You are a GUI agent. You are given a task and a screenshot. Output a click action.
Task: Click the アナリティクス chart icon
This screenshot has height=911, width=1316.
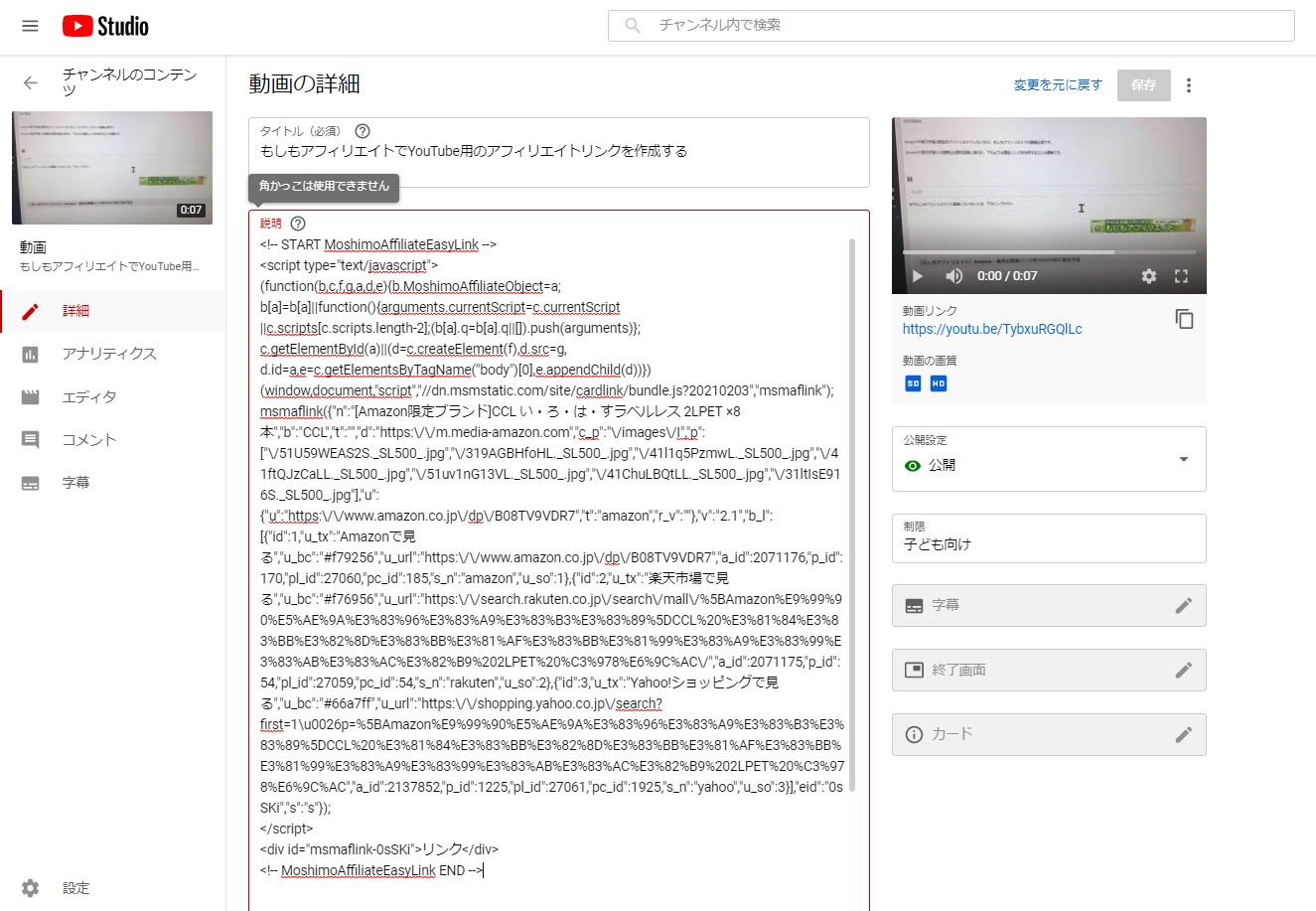point(31,354)
